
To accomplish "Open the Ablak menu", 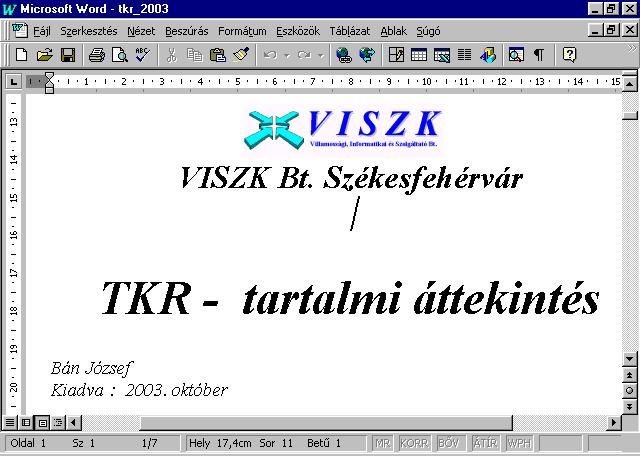I will pyautogui.click(x=393, y=31).
